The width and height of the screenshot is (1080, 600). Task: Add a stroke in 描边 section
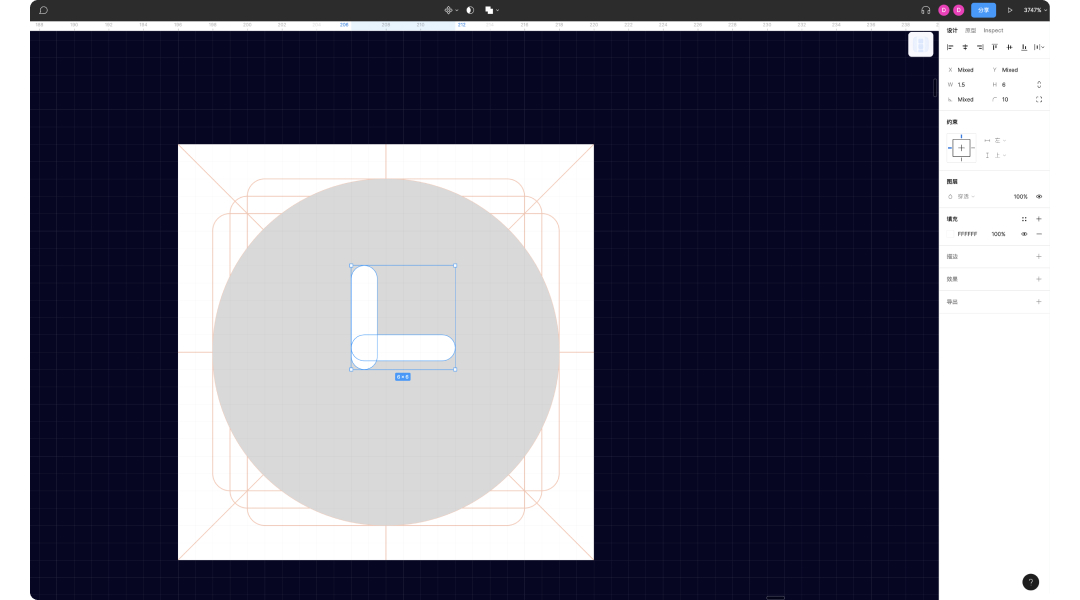(x=1039, y=256)
